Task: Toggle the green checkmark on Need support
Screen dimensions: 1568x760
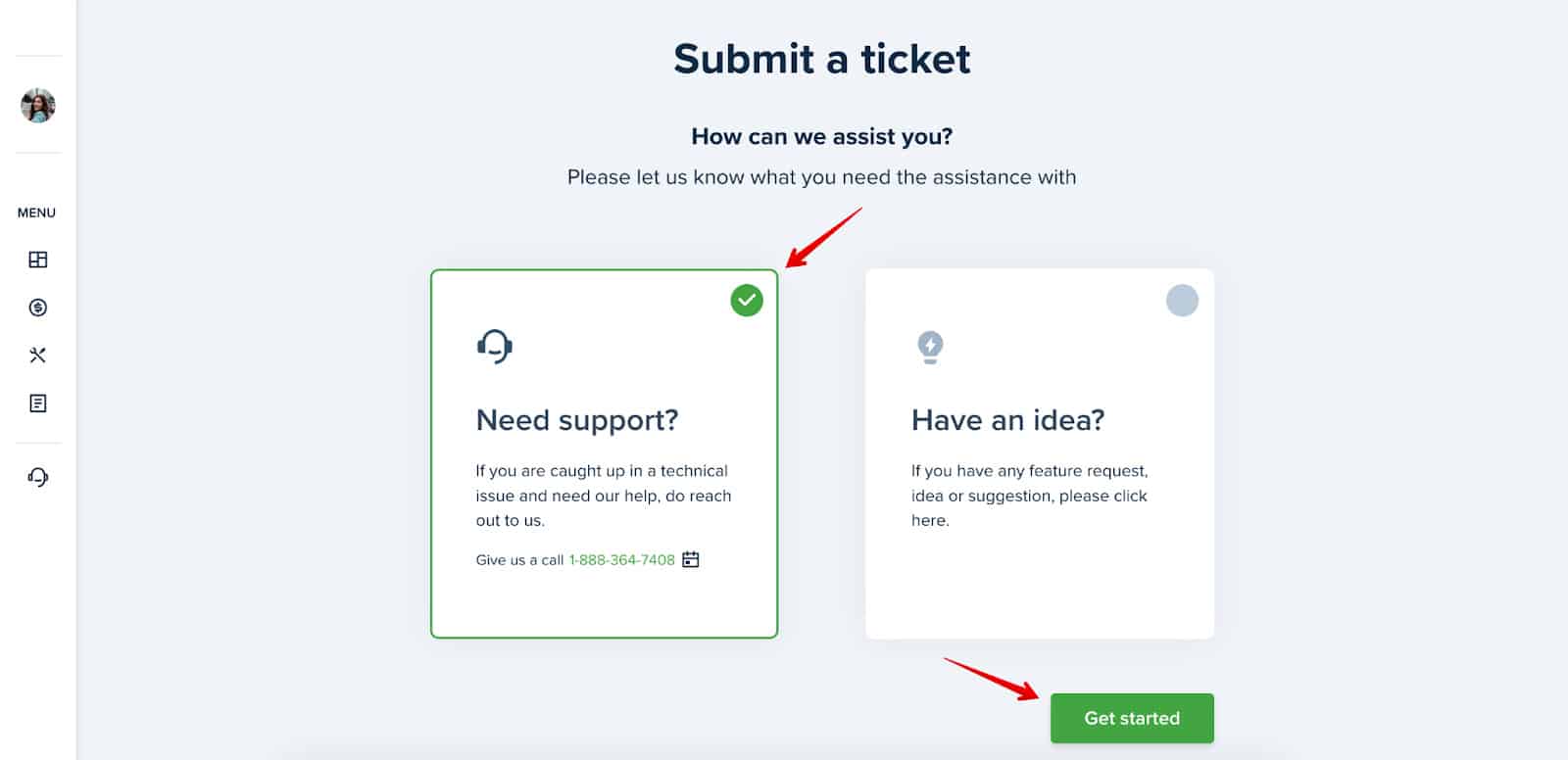Action: click(747, 300)
